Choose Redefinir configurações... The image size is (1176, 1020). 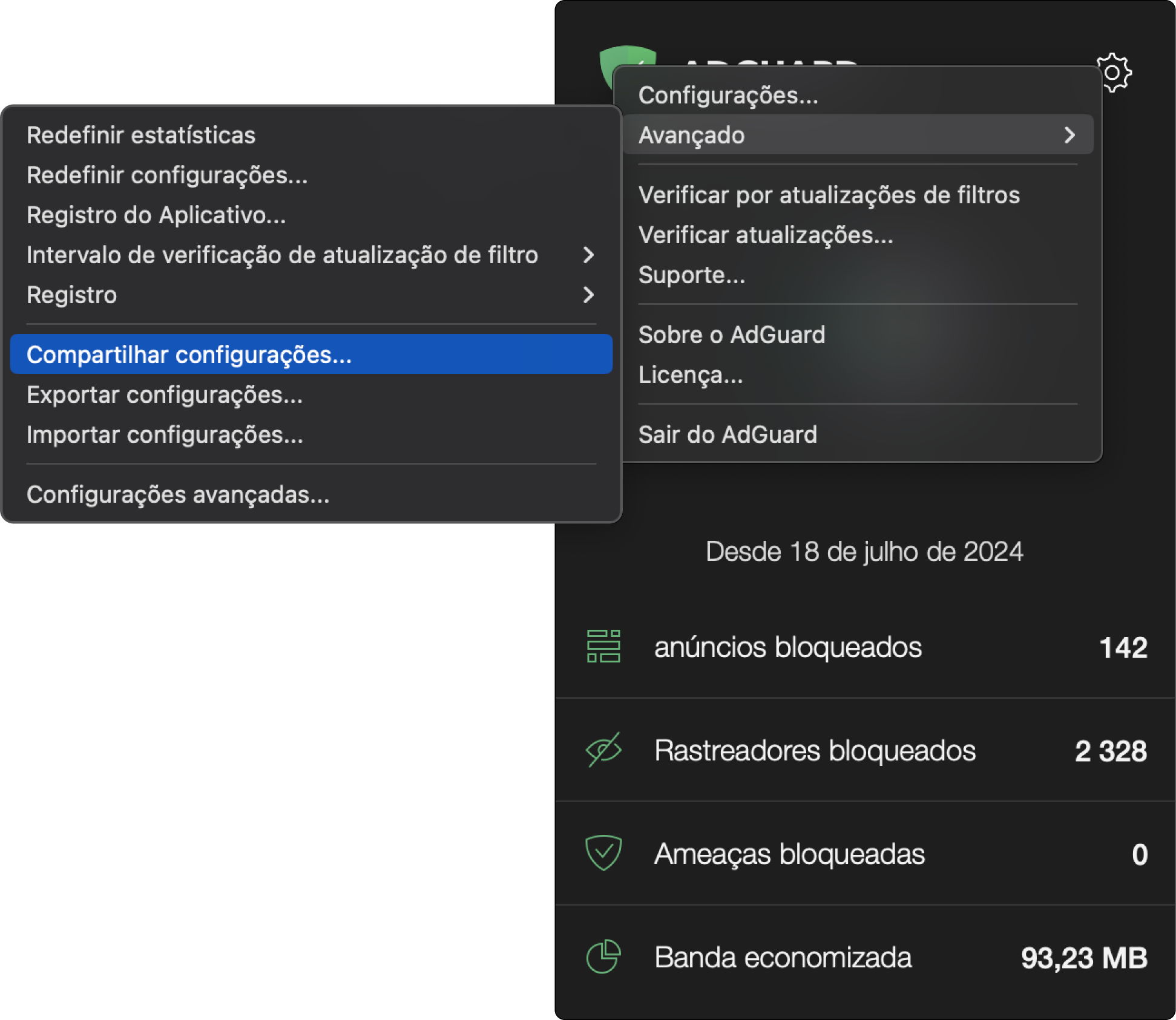click(x=311, y=175)
